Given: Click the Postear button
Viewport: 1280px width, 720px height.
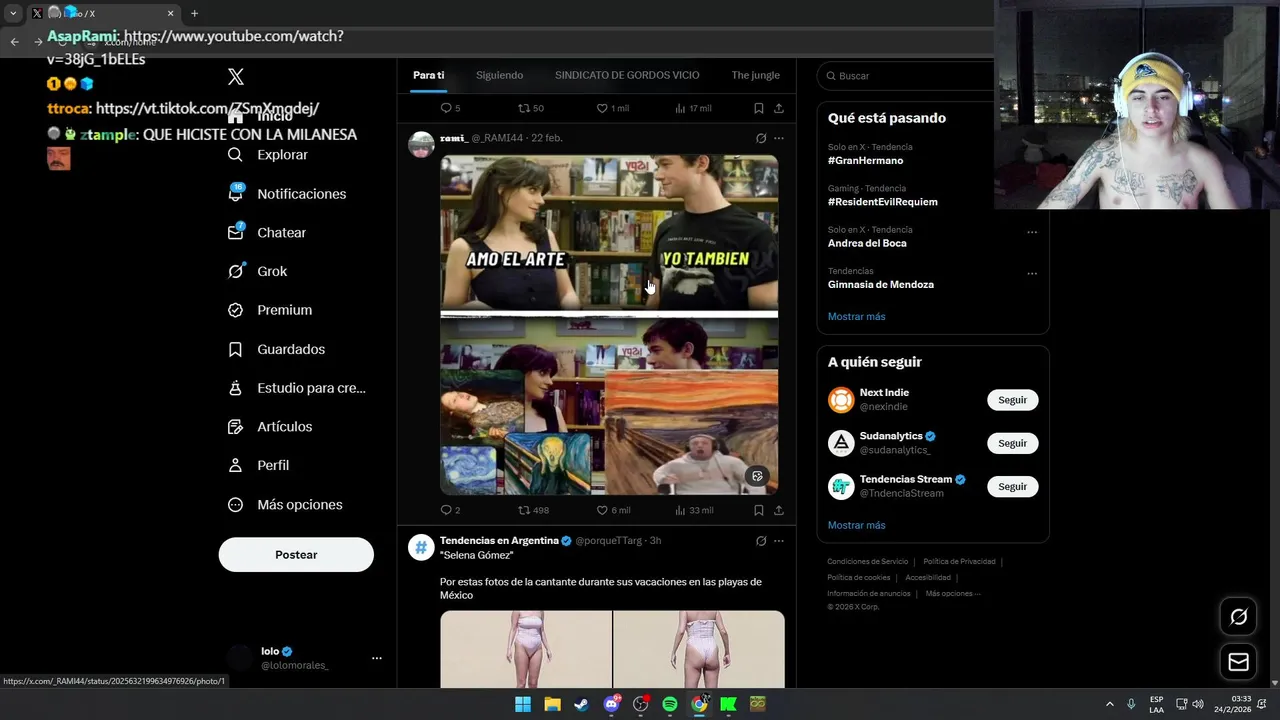Looking at the screenshot, I should (x=296, y=554).
